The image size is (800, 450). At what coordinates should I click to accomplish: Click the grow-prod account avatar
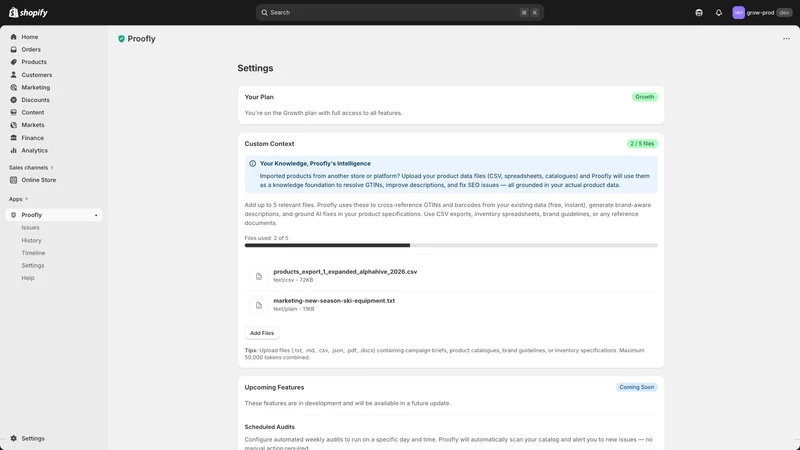tap(738, 13)
